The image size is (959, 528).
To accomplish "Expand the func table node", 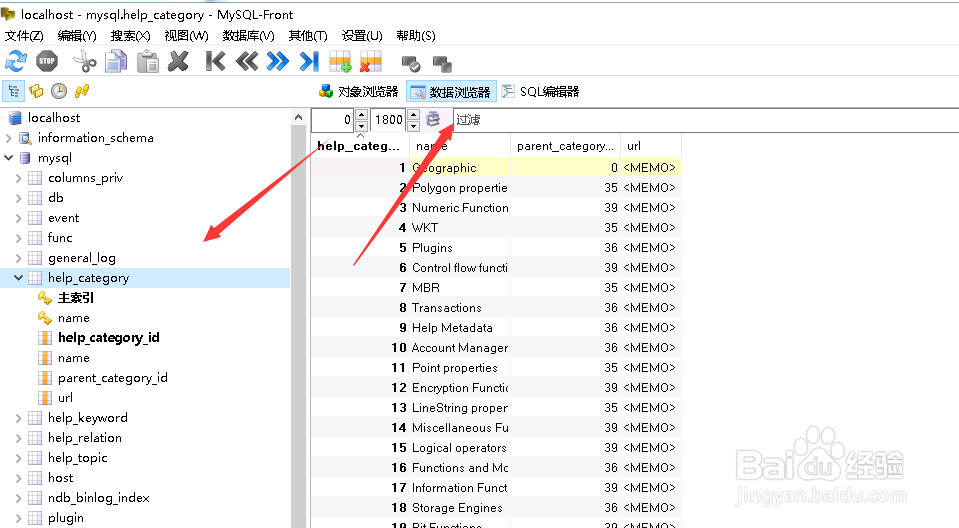I will [x=18, y=238].
